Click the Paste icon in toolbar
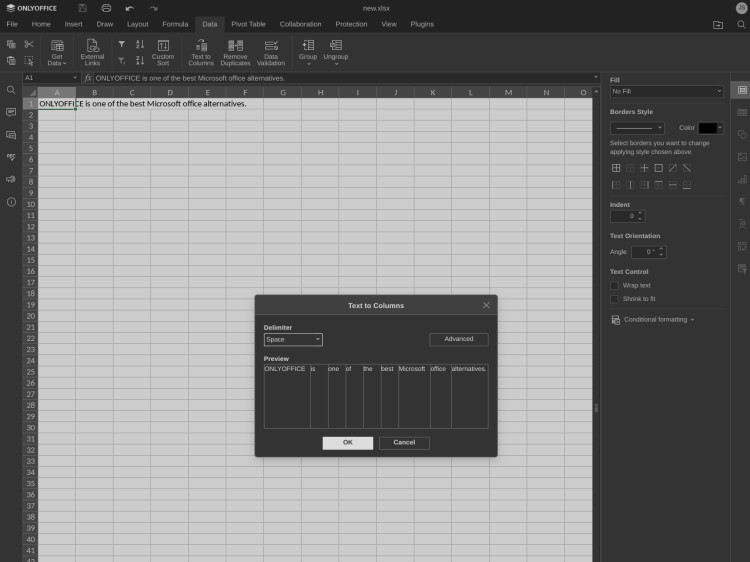 (x=11, y=61)
